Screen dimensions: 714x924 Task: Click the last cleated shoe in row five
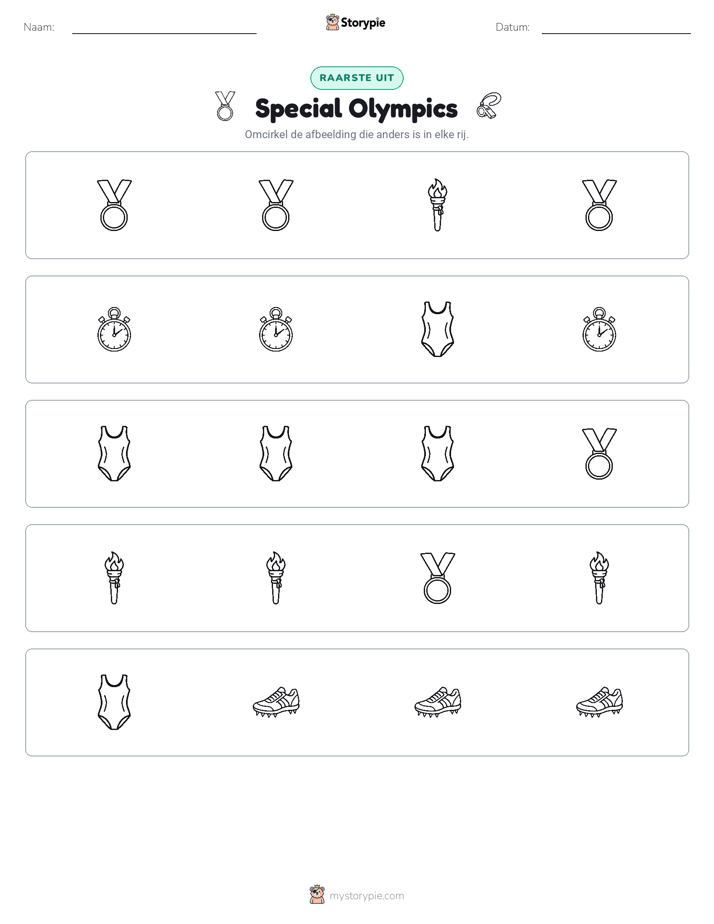coord(599,702)
